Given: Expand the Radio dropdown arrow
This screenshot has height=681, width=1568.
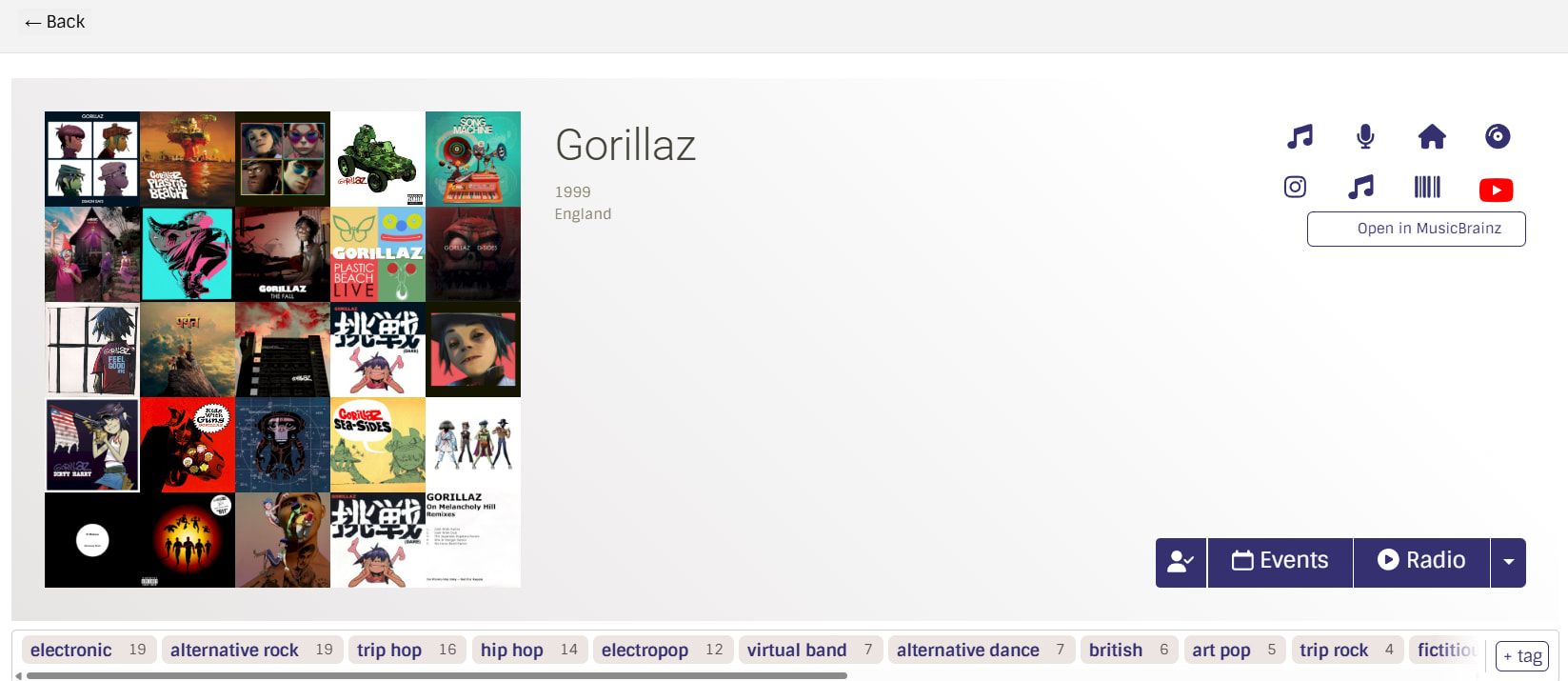Looking at the screenshot, I should (x=1508, y=562).
